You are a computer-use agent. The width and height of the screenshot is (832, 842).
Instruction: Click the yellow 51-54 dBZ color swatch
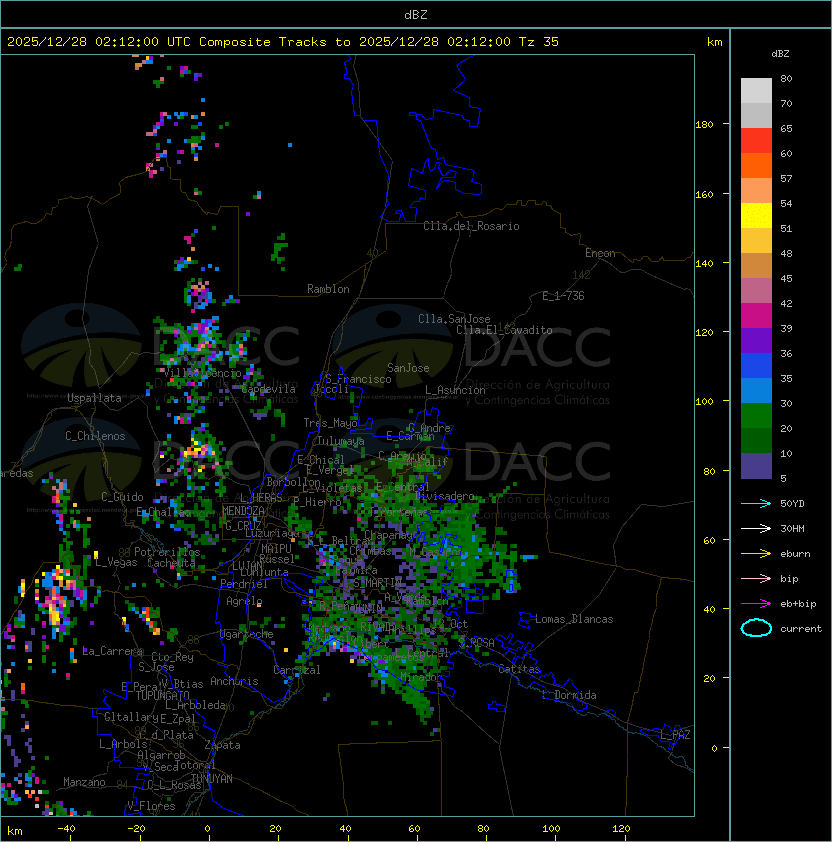[756, 216]
